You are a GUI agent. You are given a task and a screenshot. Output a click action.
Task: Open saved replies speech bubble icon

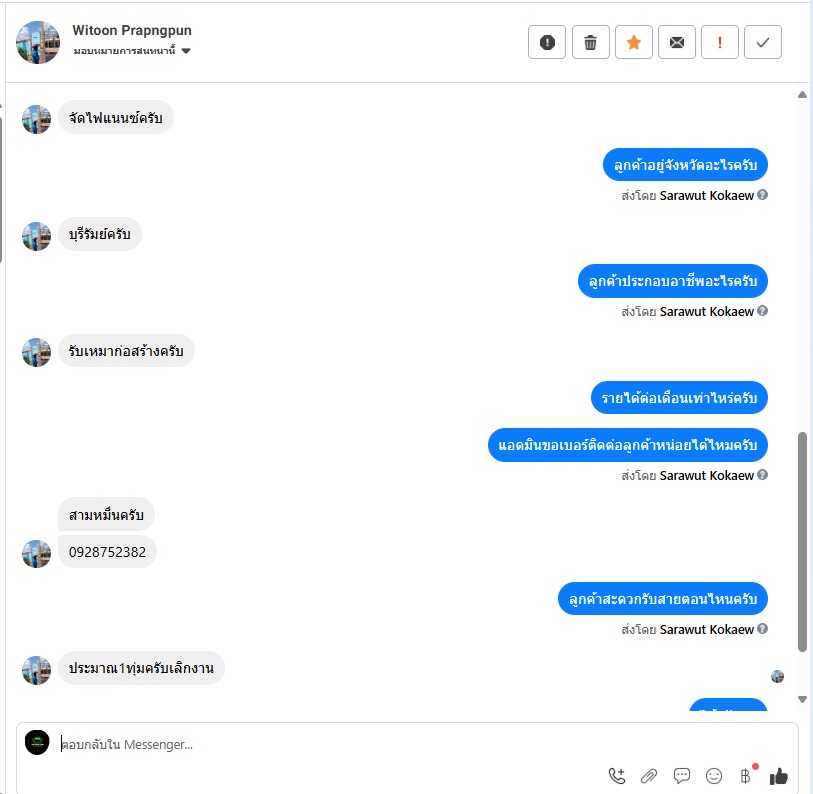point(682,776)
